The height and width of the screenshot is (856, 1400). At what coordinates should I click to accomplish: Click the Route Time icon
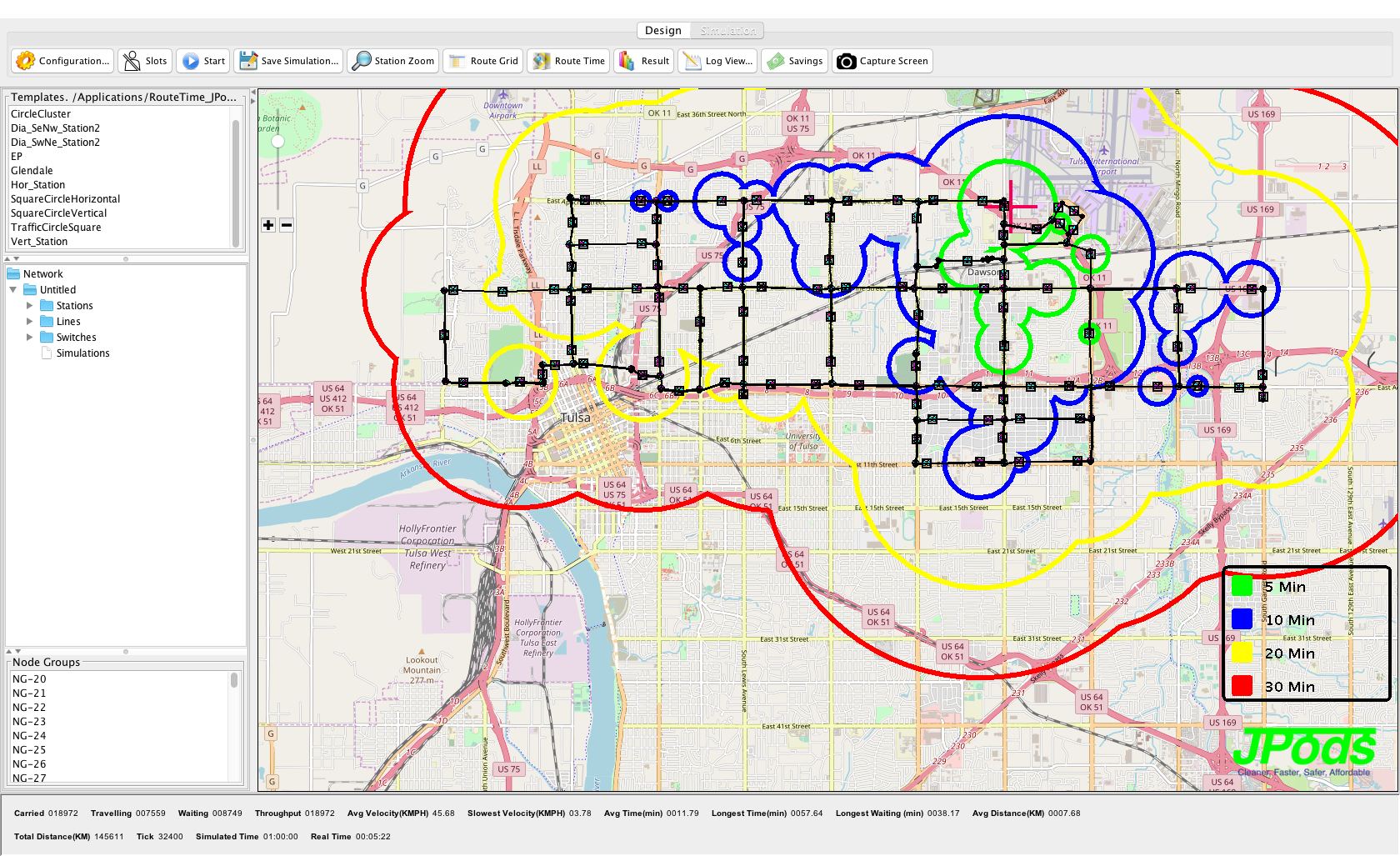pos(542,61)
